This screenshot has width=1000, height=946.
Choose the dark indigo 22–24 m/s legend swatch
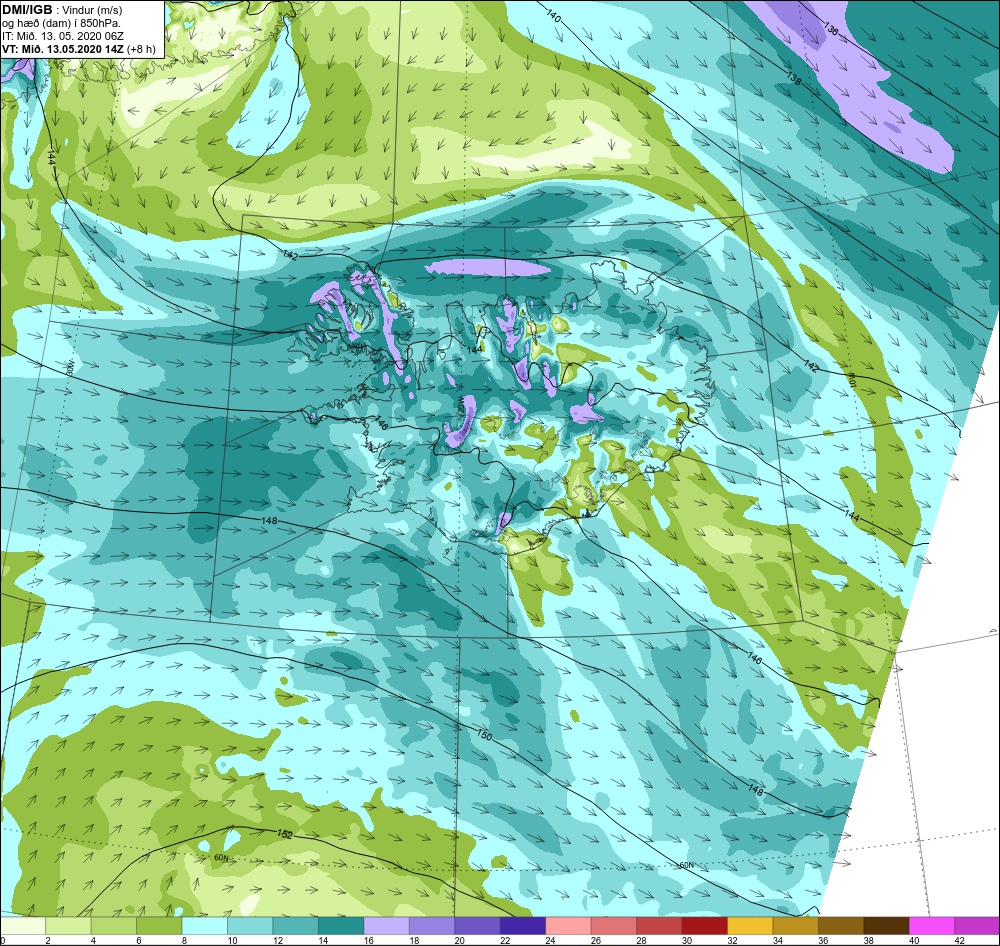(523, 926)
